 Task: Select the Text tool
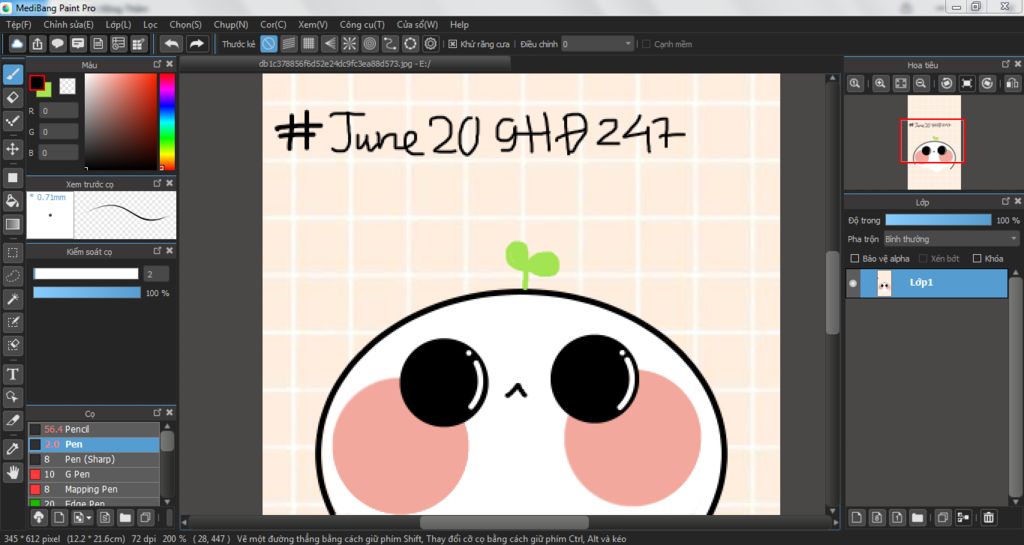(12, 374)
